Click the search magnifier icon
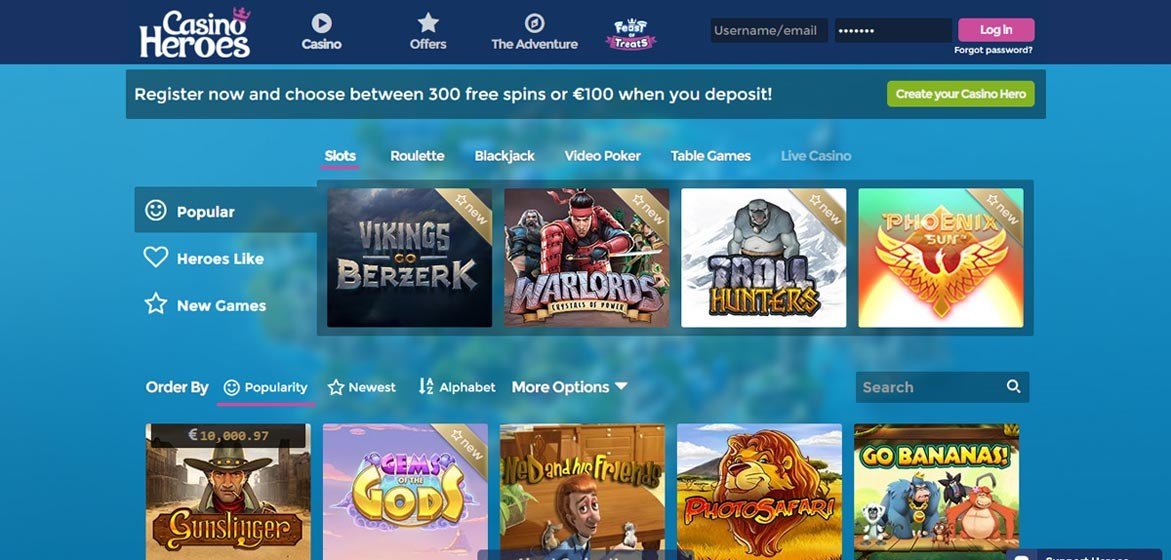This screenshot has height=560, width=1171. pyautogui.click(x=1013, y=386)
